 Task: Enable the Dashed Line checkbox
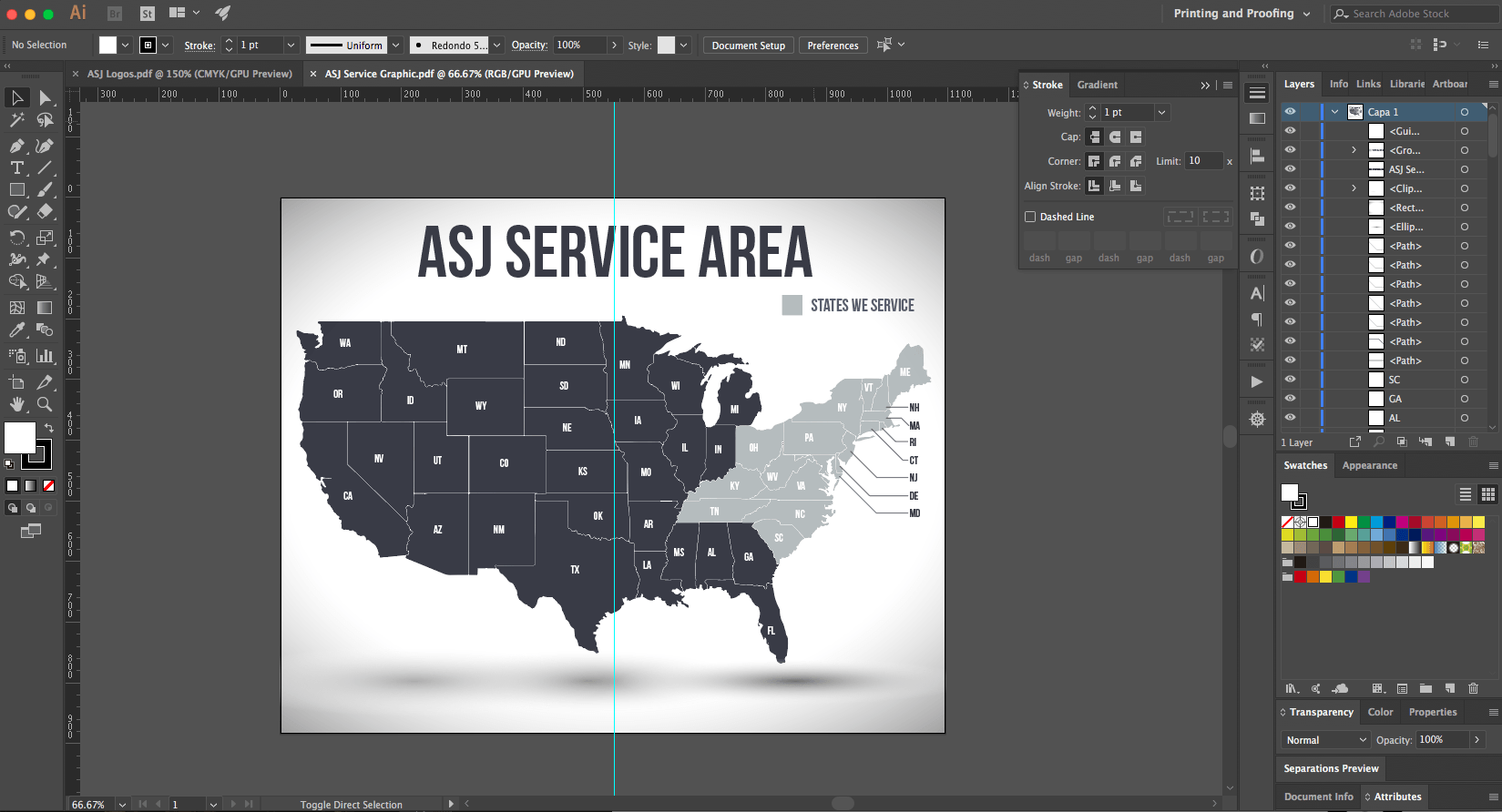click(1030, 217)
